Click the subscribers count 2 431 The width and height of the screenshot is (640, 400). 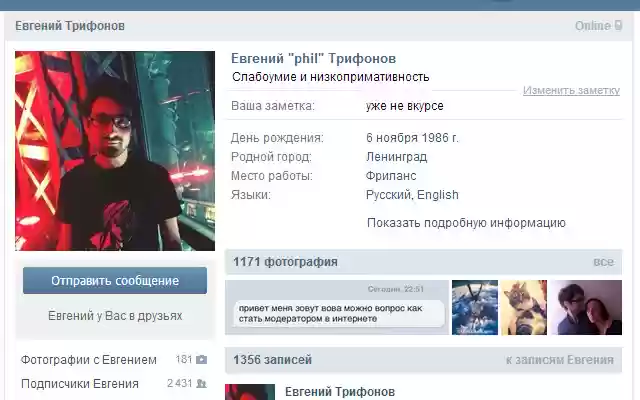[179, 383]
